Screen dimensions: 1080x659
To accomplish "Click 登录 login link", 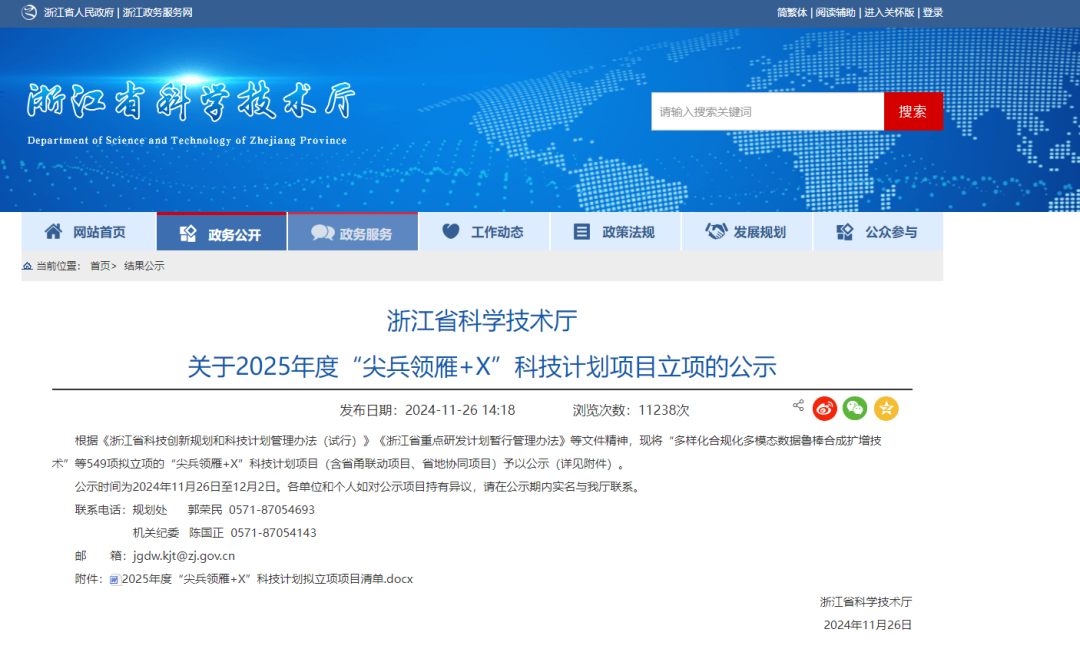I will (x=933, y=12).
